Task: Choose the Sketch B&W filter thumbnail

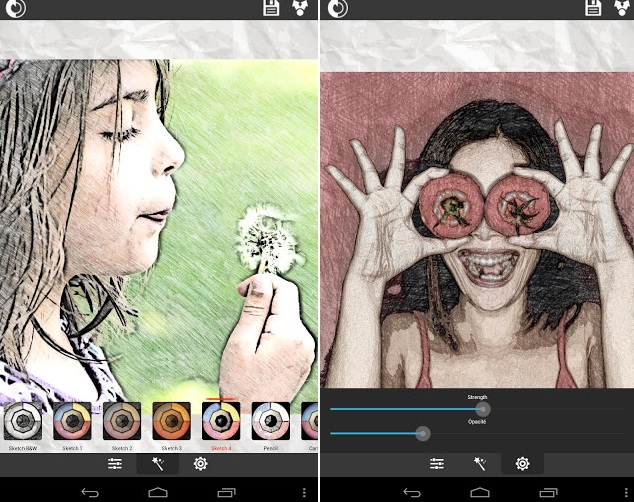Action: 23,421
